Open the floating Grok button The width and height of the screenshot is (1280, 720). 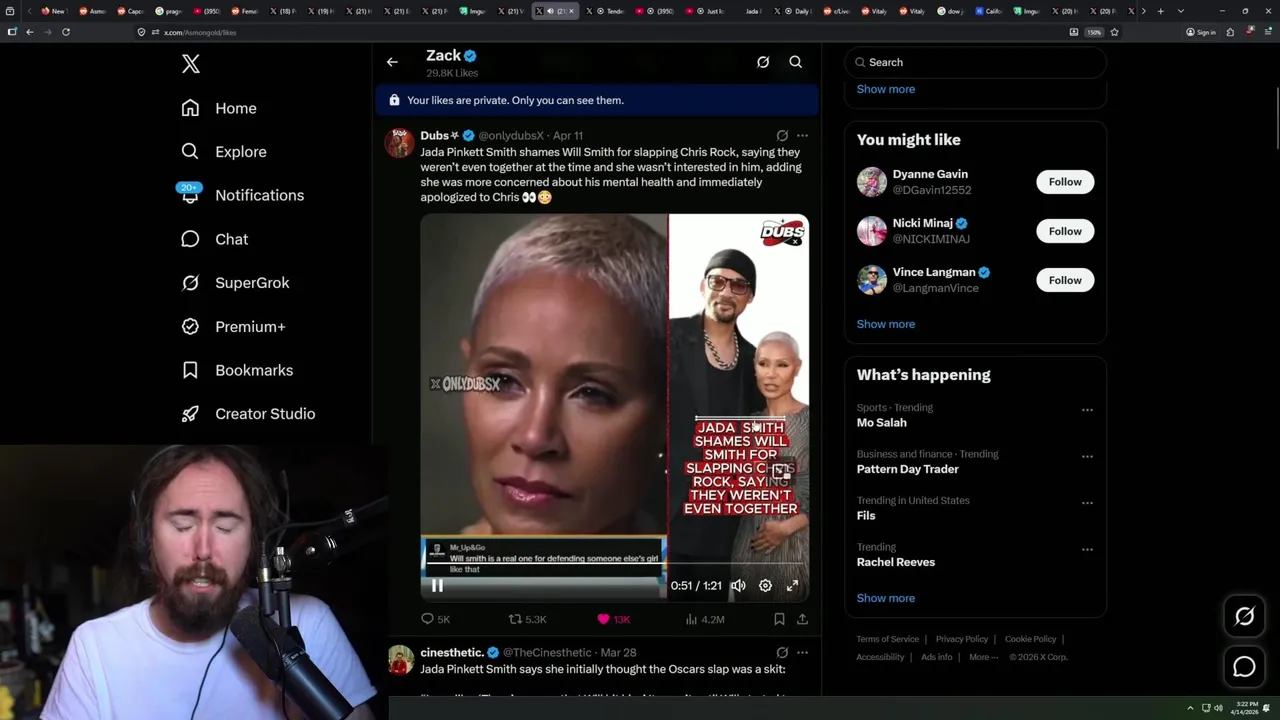1244,617
